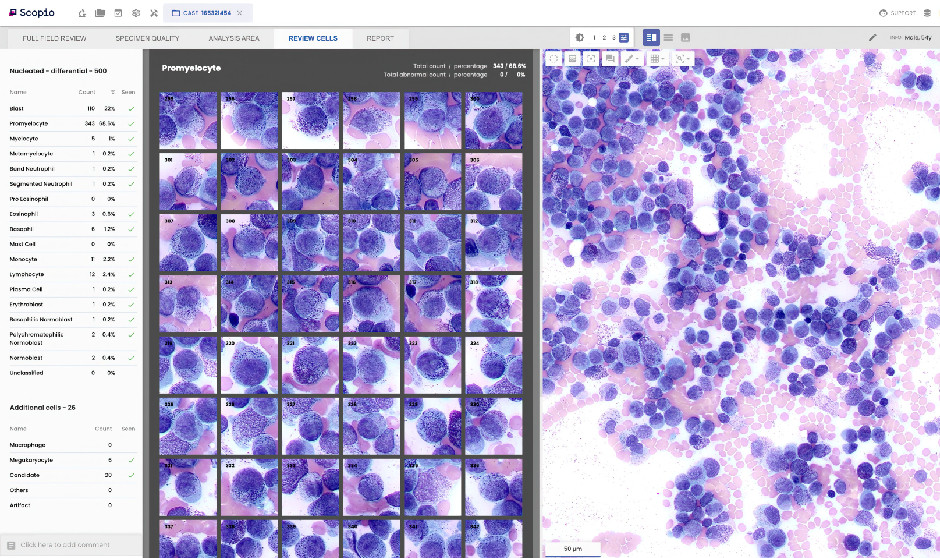Expand the rightmost viewer toolbar dropdown
Screen dimensions: 940x558
(684, 59)
